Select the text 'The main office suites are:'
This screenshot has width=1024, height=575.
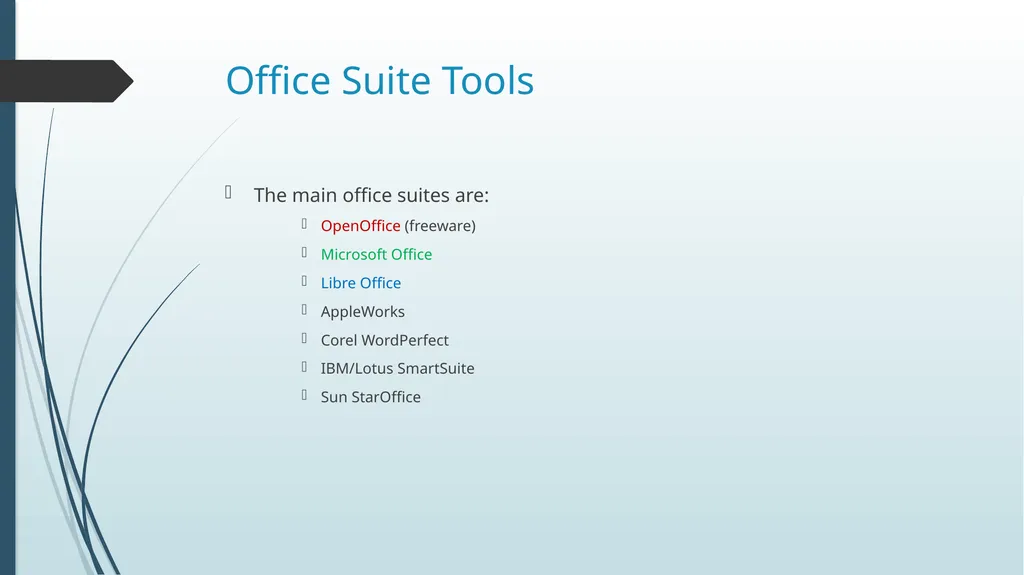coord(371,195)
